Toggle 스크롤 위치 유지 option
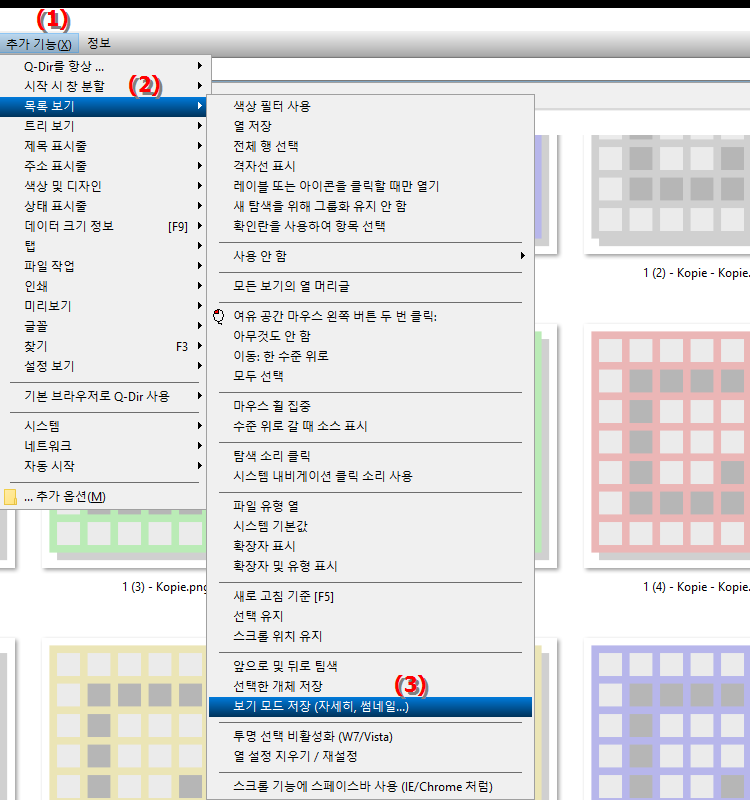Viewport: 750px width, 800px height. pos(370,636)
